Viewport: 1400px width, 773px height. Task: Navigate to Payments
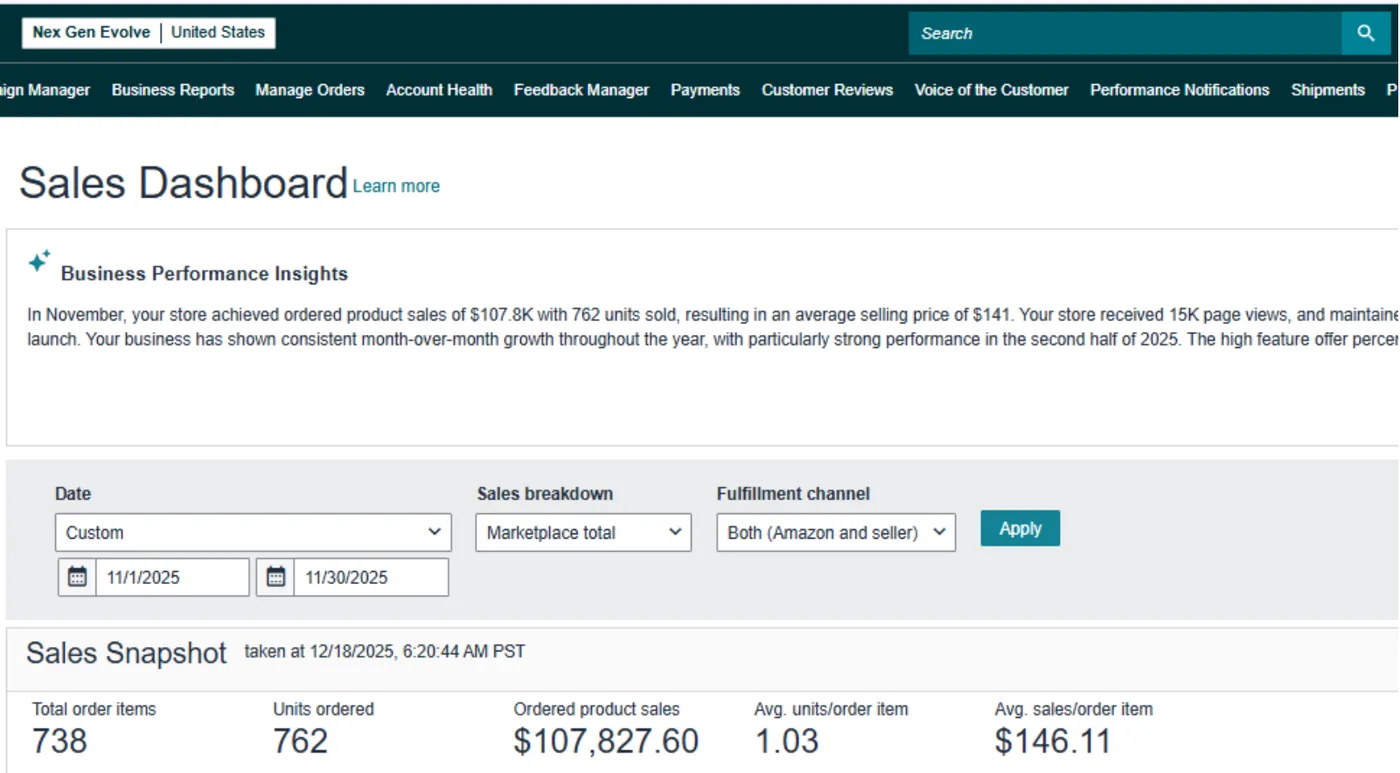tap(705, 90)
